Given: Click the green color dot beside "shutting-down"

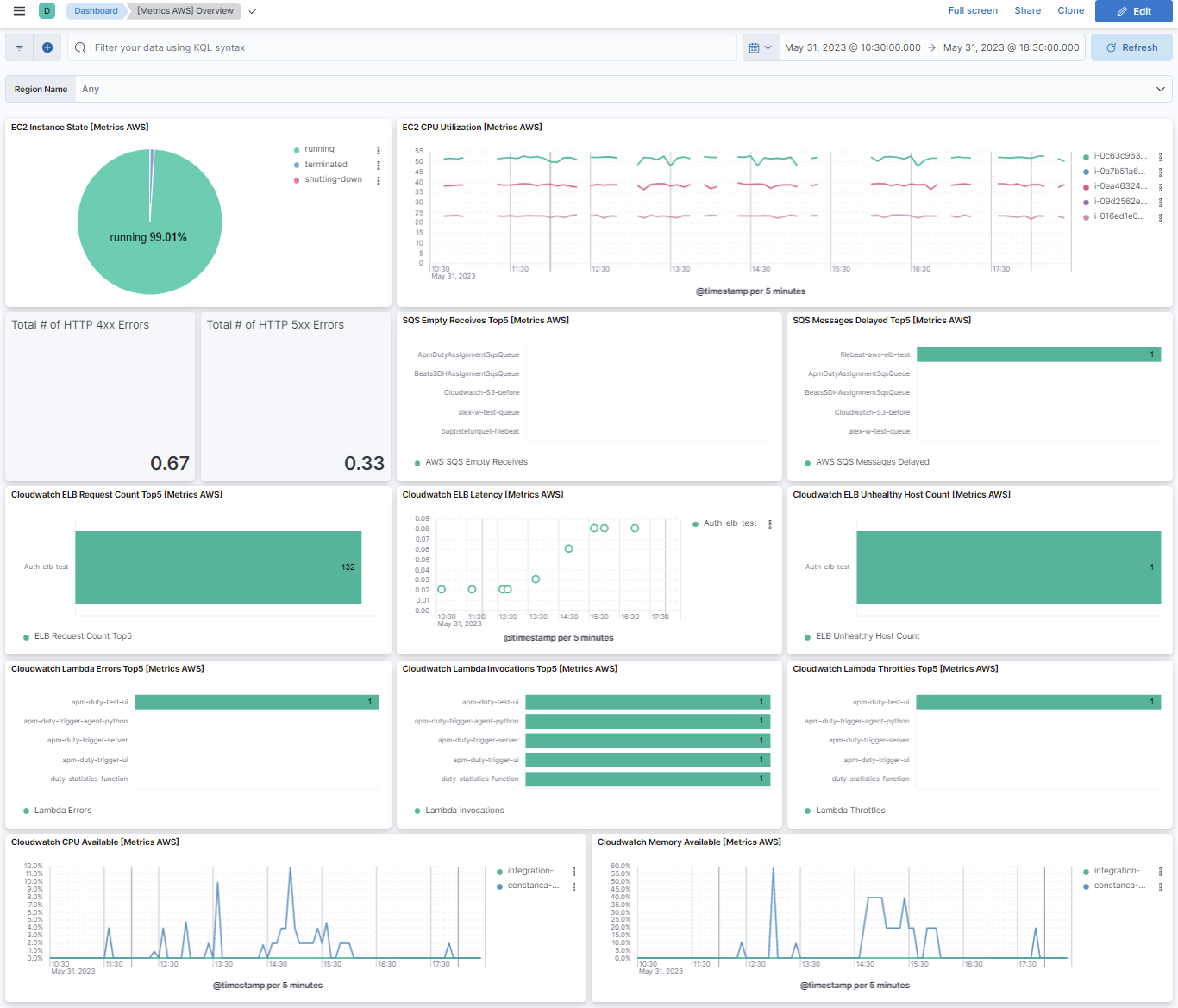Looking at the screenshot, I should [298, 178].
